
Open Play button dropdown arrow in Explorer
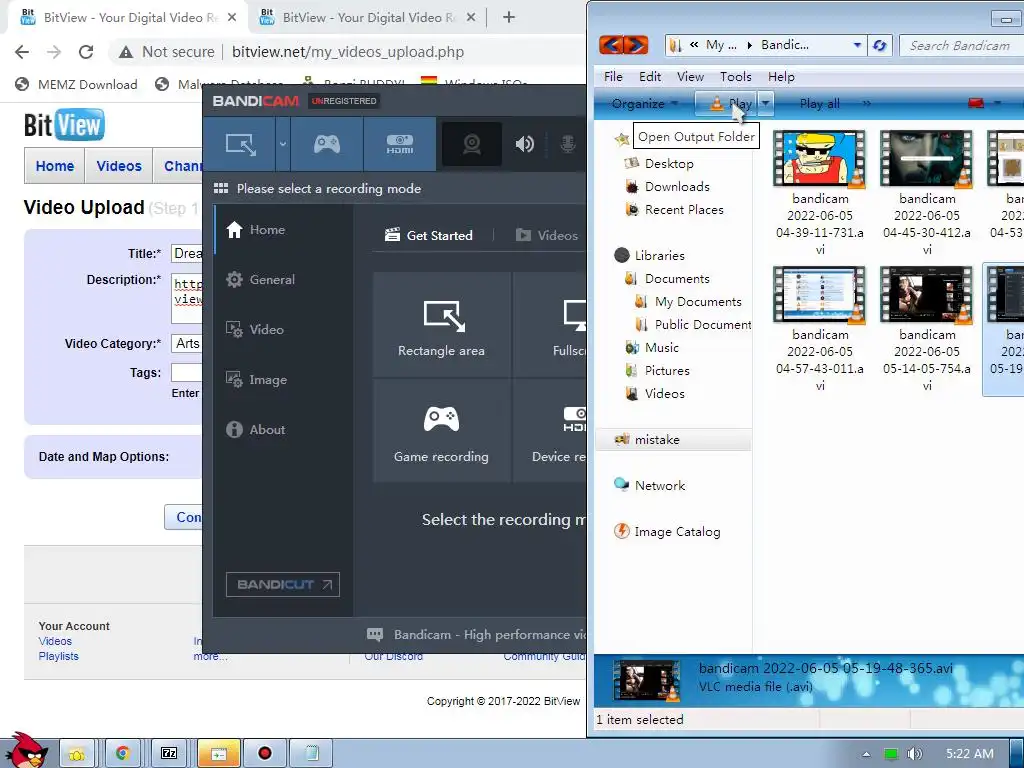(x=765, y=103)
